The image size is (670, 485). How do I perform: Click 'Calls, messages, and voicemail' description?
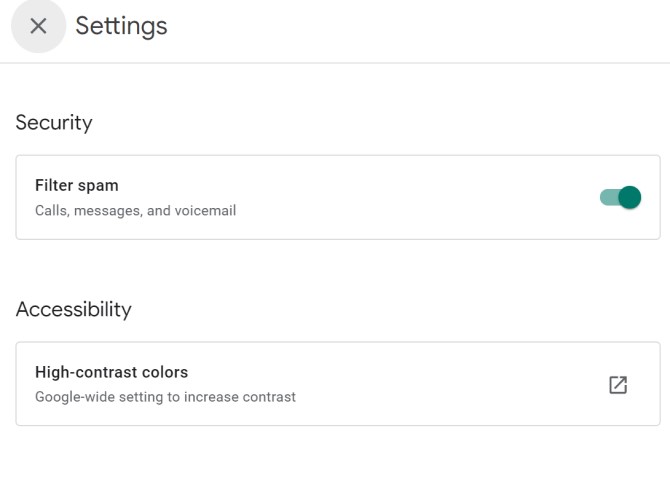click(x=135, y=211)
